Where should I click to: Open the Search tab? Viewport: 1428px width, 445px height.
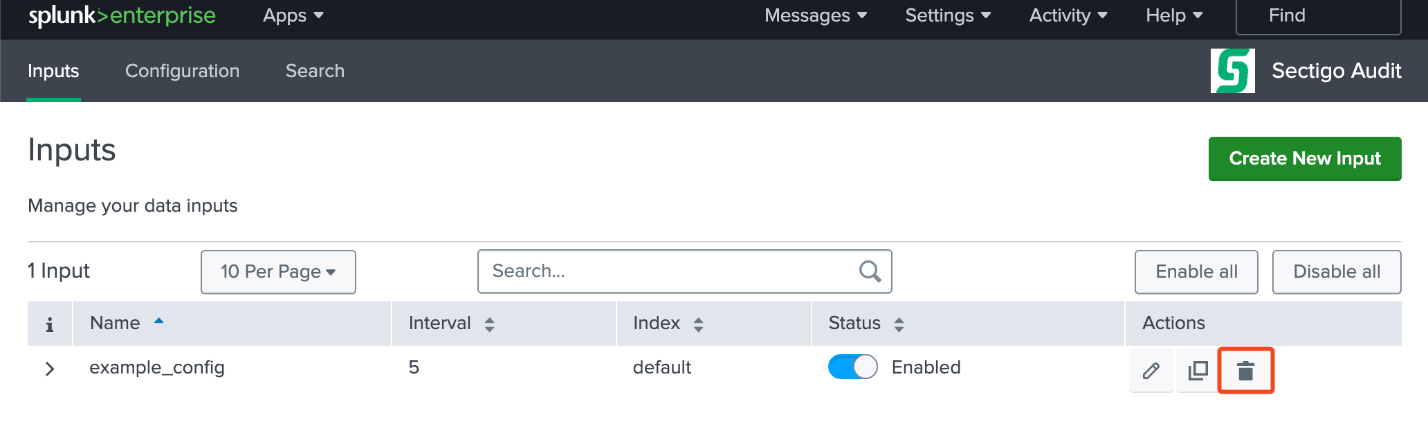pos(315,71)
